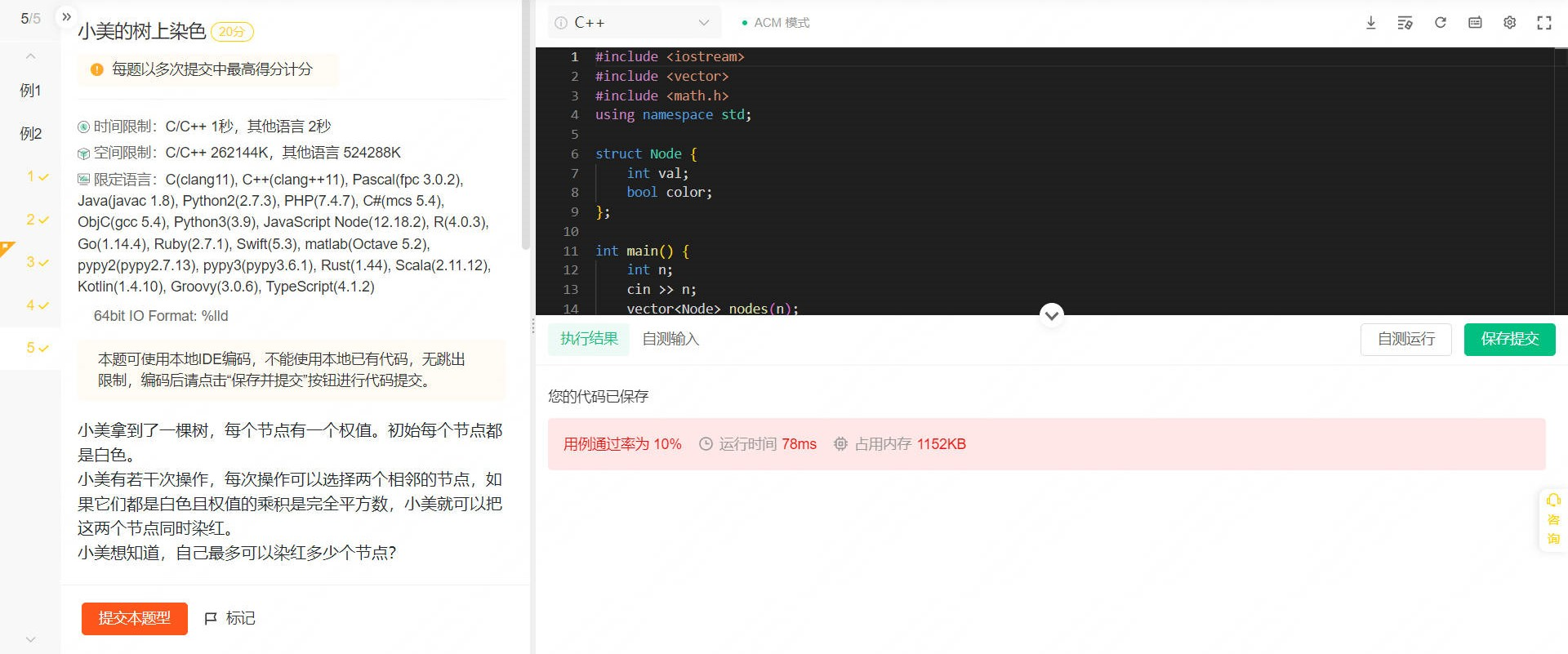
Task: Toggle fullscreen editor mode
Action: pyautogui.click(x=1544, y=23)
